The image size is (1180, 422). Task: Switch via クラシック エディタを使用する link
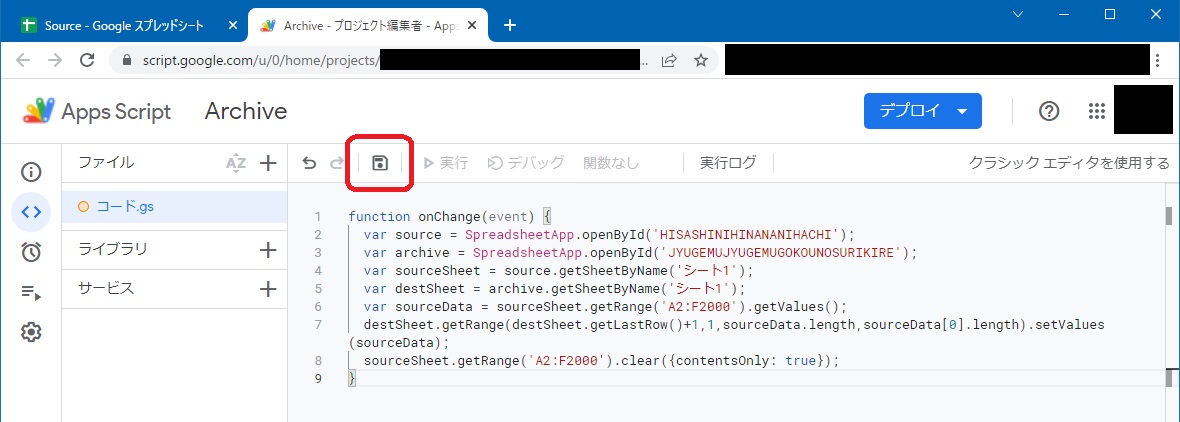click(x=1069, y=163)
